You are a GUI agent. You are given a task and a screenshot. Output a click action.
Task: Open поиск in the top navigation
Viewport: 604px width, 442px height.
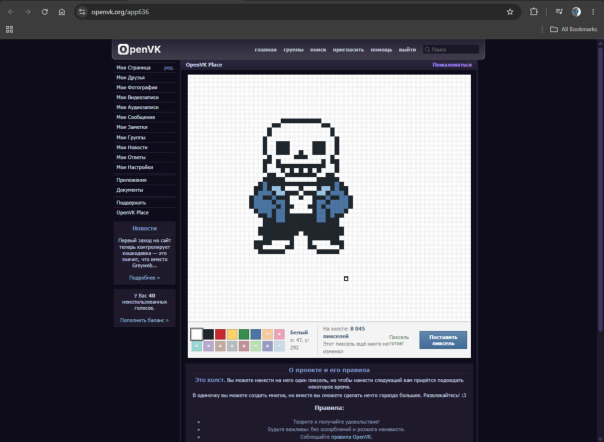click(x=318, y=50)
